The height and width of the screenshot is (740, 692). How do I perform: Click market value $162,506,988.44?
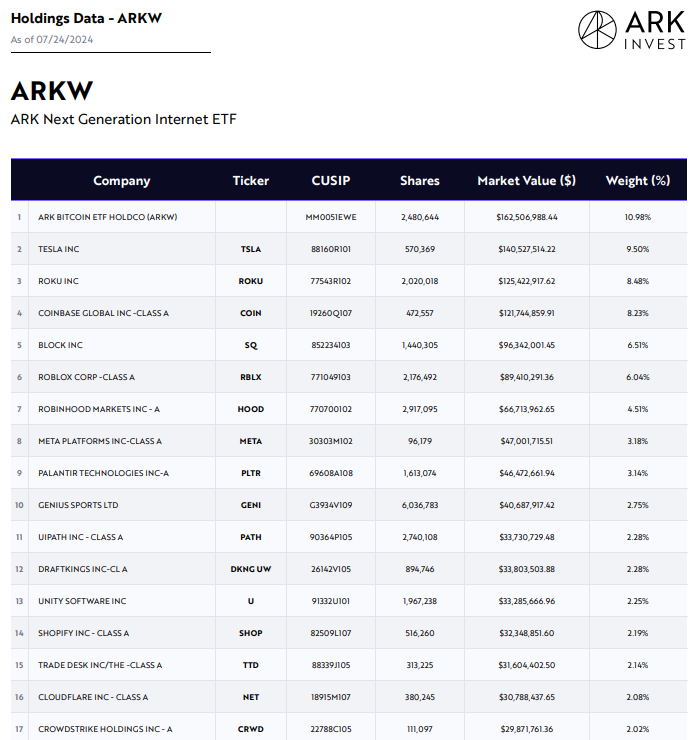tap(527, 217)
